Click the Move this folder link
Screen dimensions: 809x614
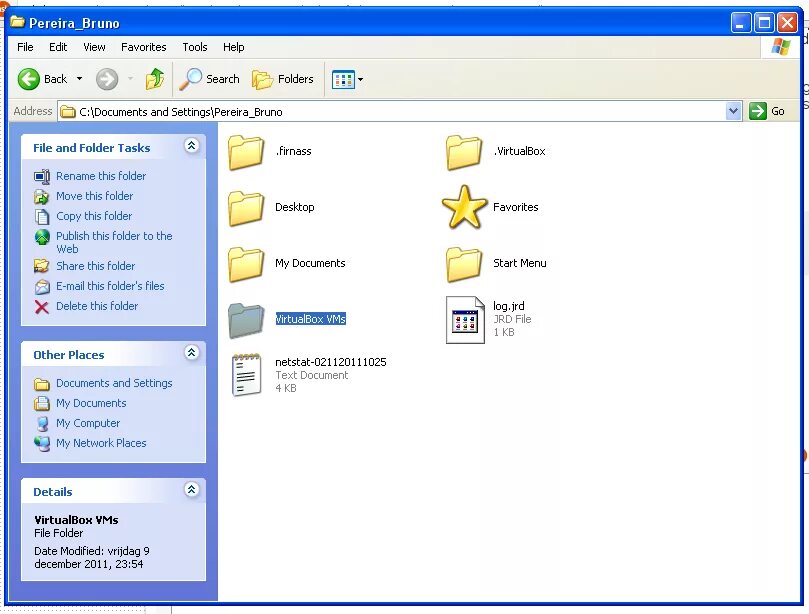[x=94, y=196]
